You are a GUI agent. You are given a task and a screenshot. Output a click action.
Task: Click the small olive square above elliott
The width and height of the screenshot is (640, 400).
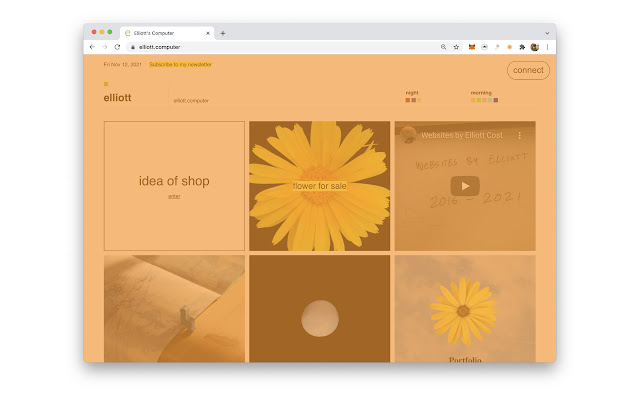(106, 84)
